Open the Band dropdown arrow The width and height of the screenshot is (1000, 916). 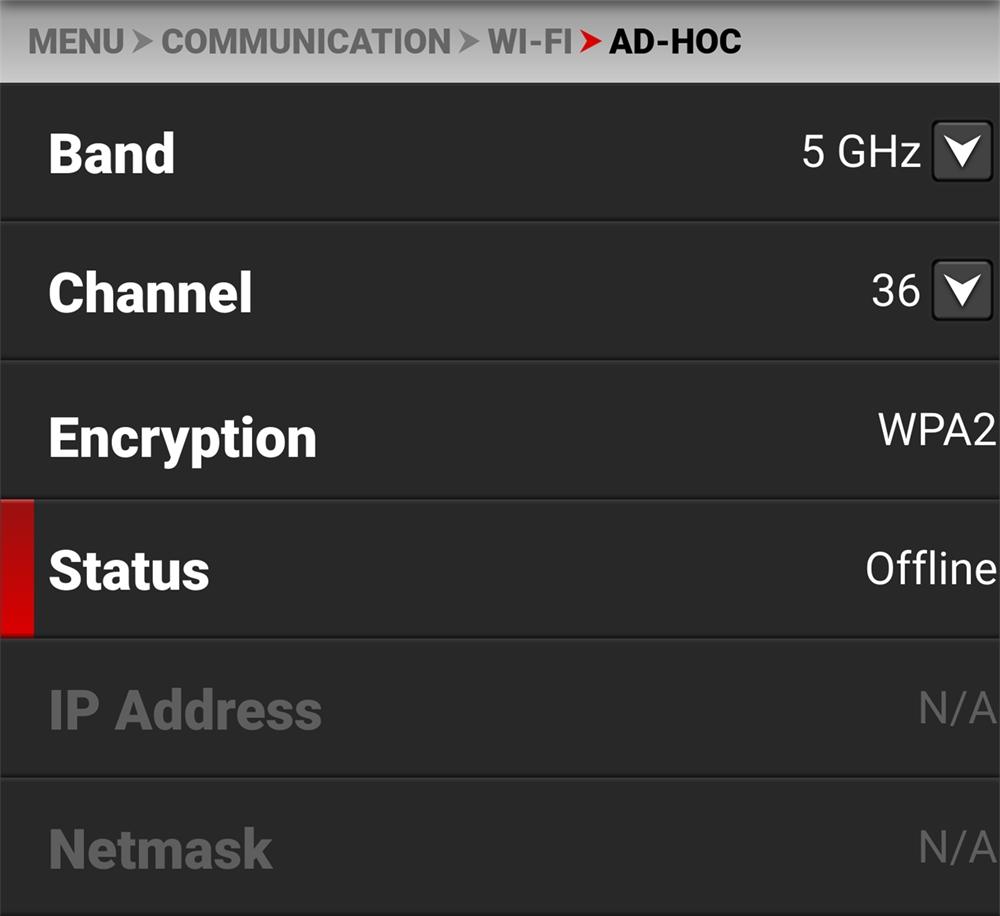[962, 152]
